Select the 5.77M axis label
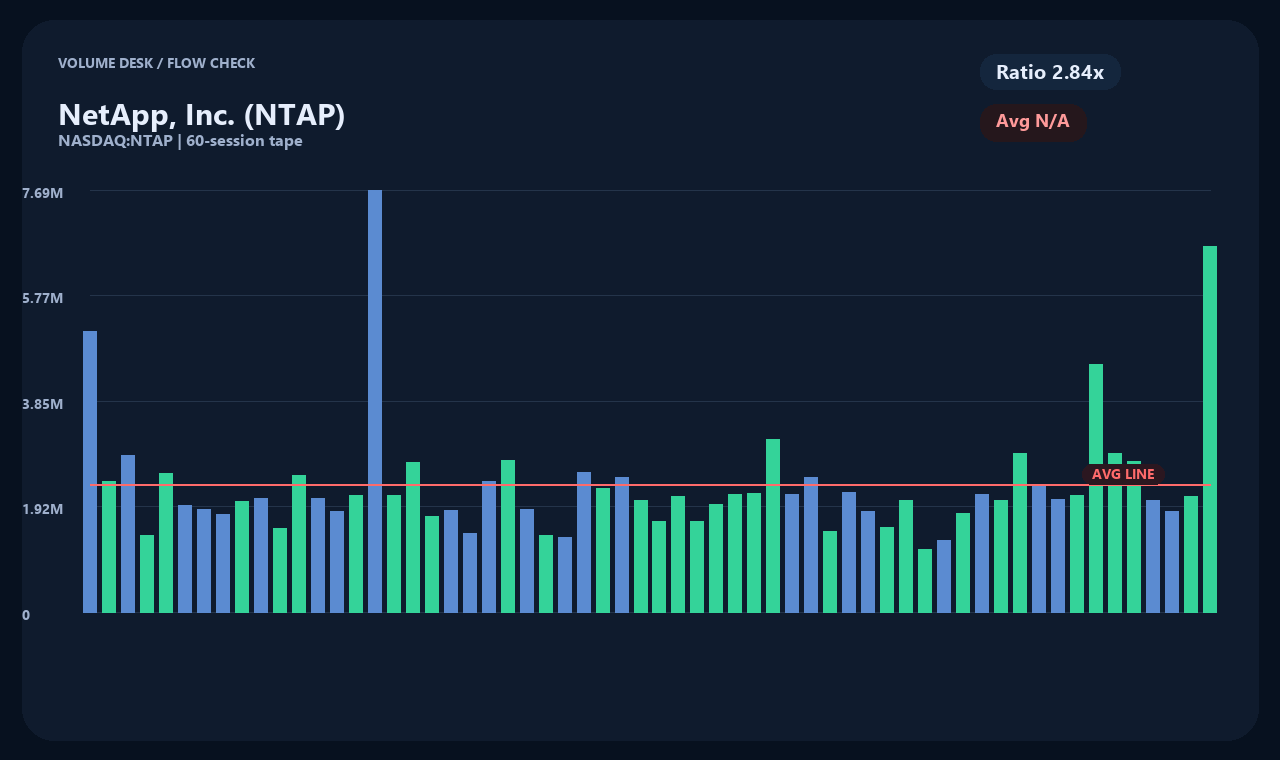1280x760 pixels. click(42, 298)
